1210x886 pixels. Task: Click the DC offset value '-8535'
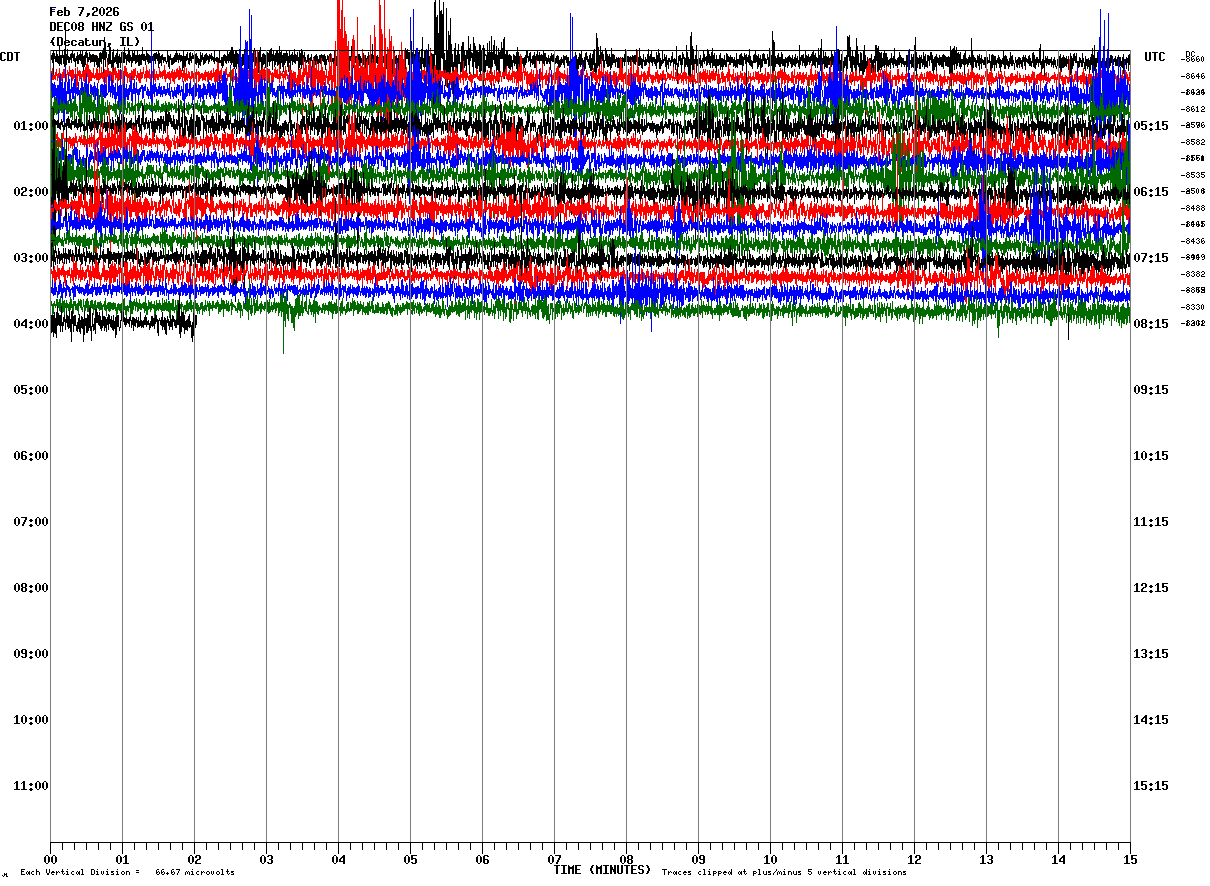[x=1194, y=175]
